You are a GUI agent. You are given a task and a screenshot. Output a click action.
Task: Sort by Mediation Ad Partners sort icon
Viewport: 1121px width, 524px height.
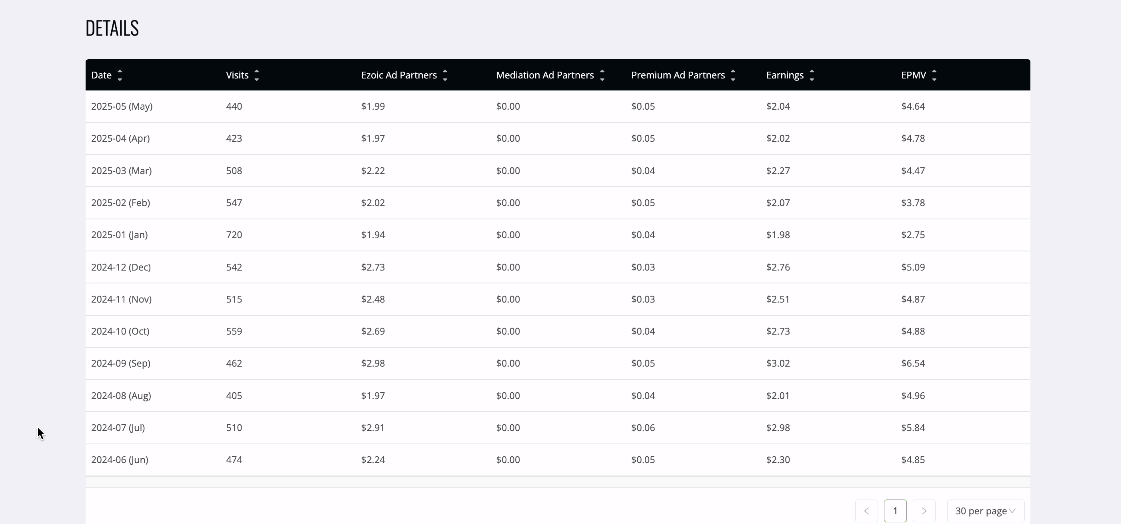click(602, 75)
